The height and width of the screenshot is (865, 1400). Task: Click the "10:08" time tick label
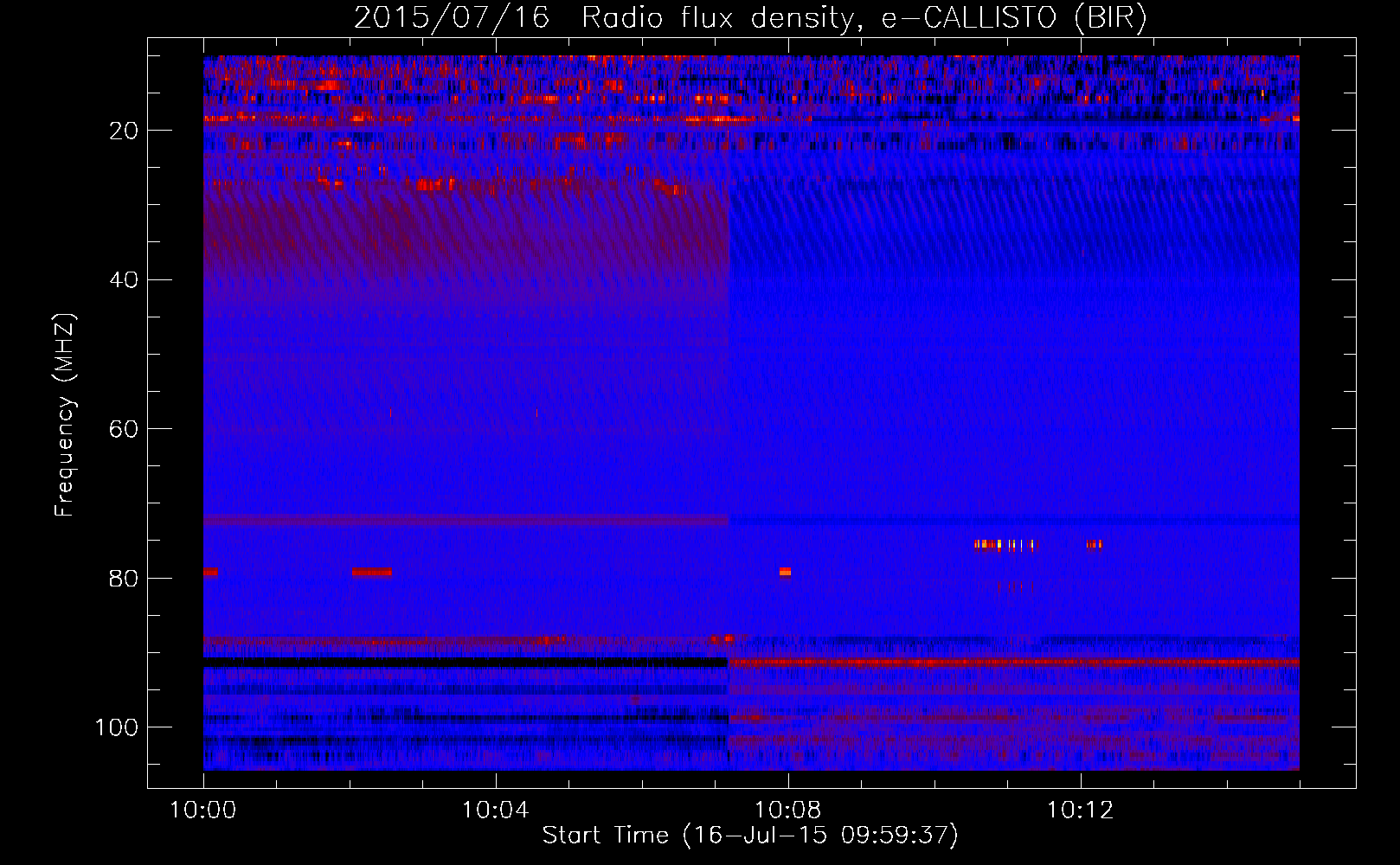click(788, 811)
